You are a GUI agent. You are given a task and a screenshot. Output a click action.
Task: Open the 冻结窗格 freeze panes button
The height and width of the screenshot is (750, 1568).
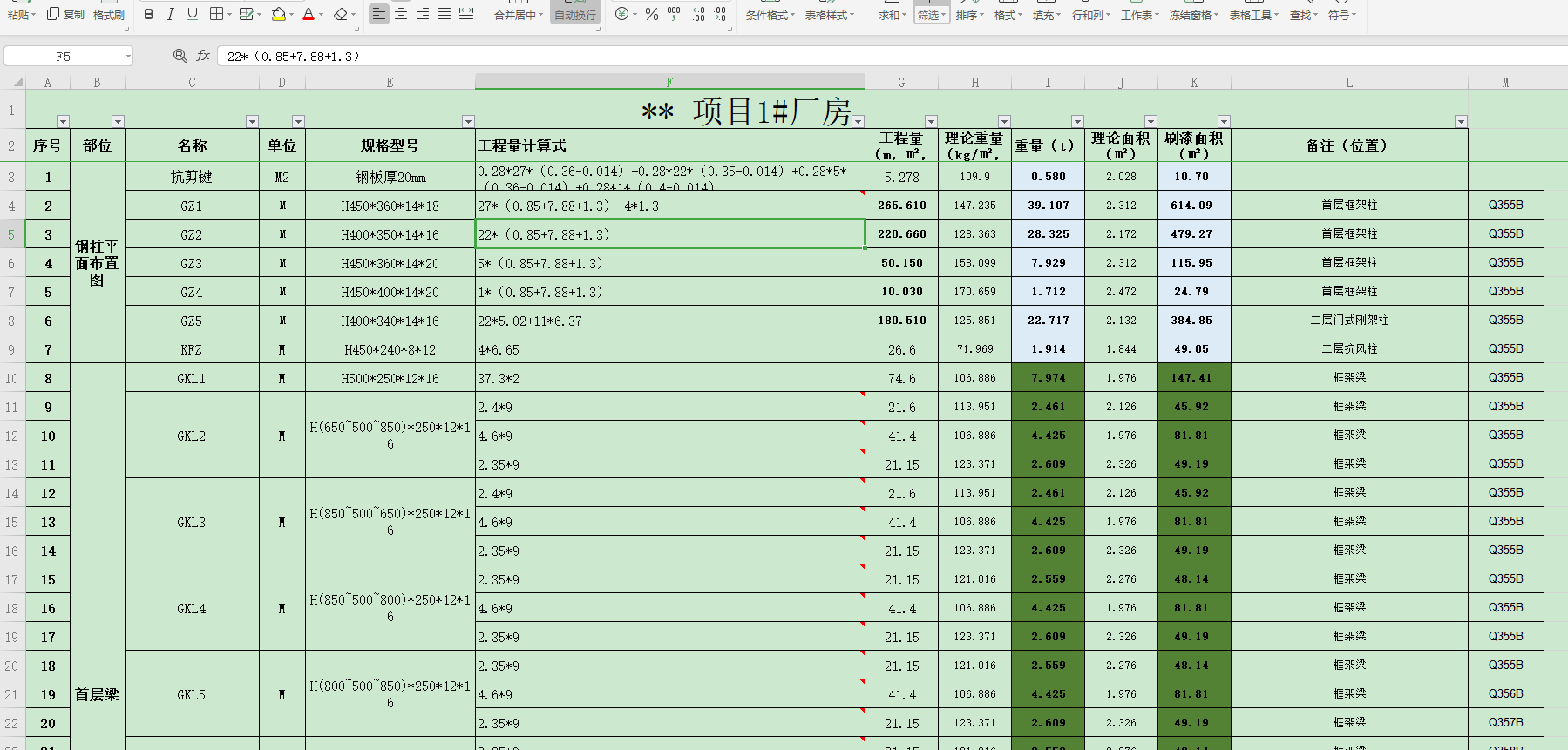point(1194,16)
